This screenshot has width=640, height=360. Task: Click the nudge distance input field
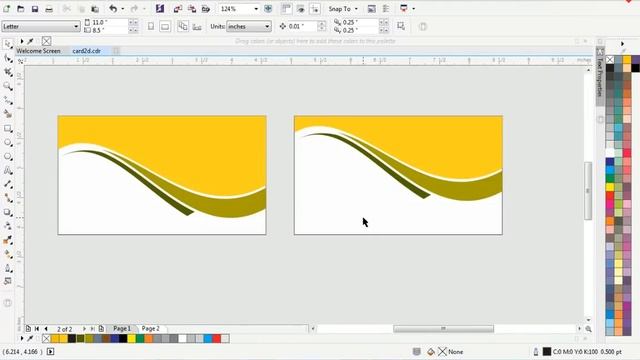[x=302, y=26]
